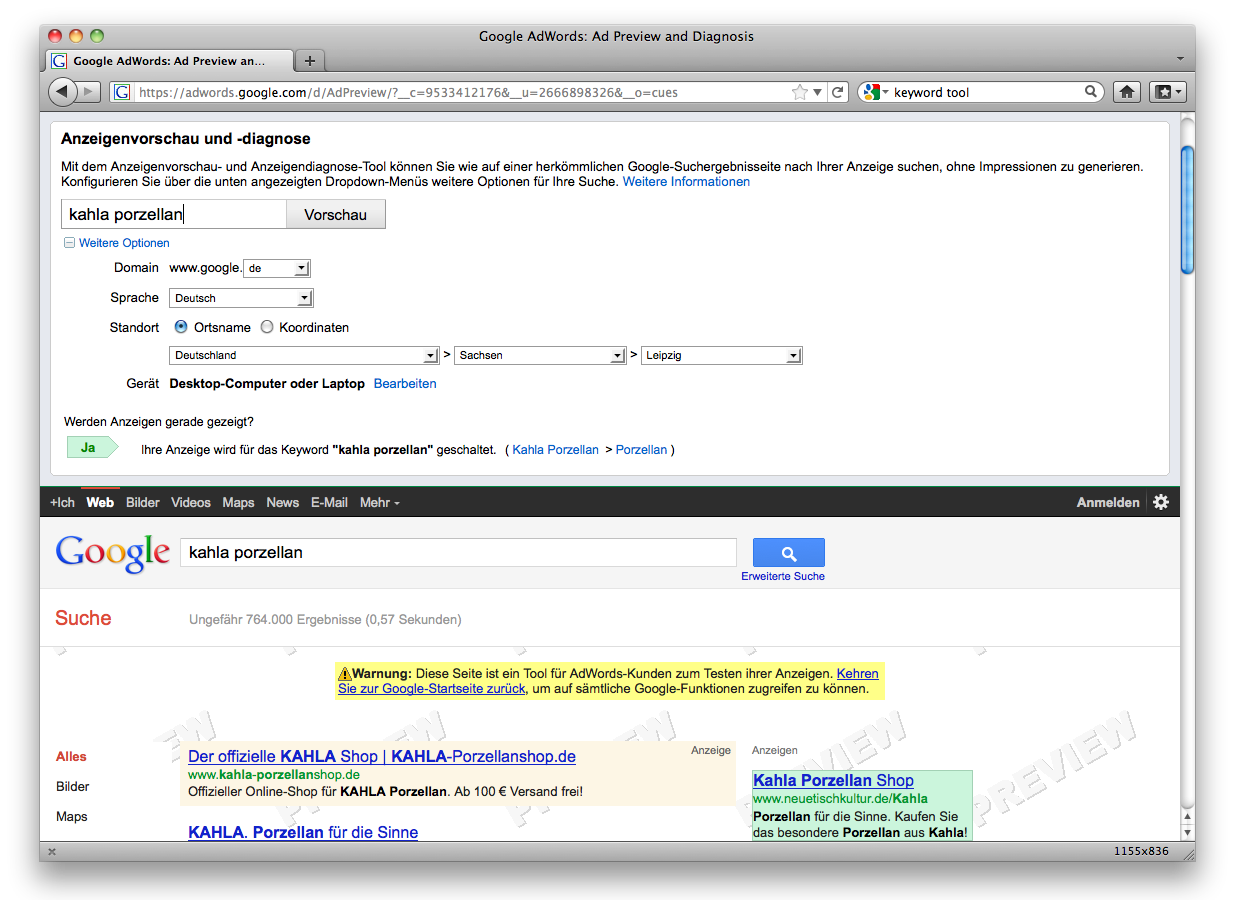Open the Erweiterte Suche link
Screen dimensions: 1235x900
coord(783,576)
